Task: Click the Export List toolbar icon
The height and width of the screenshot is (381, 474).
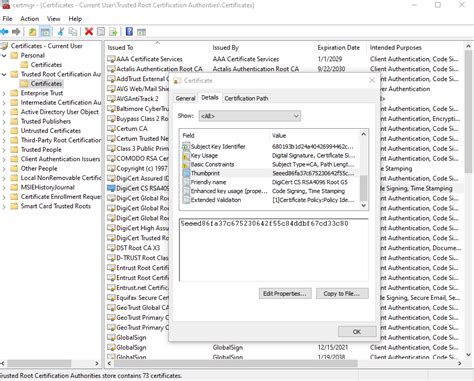Action: [x=113, y=32]
